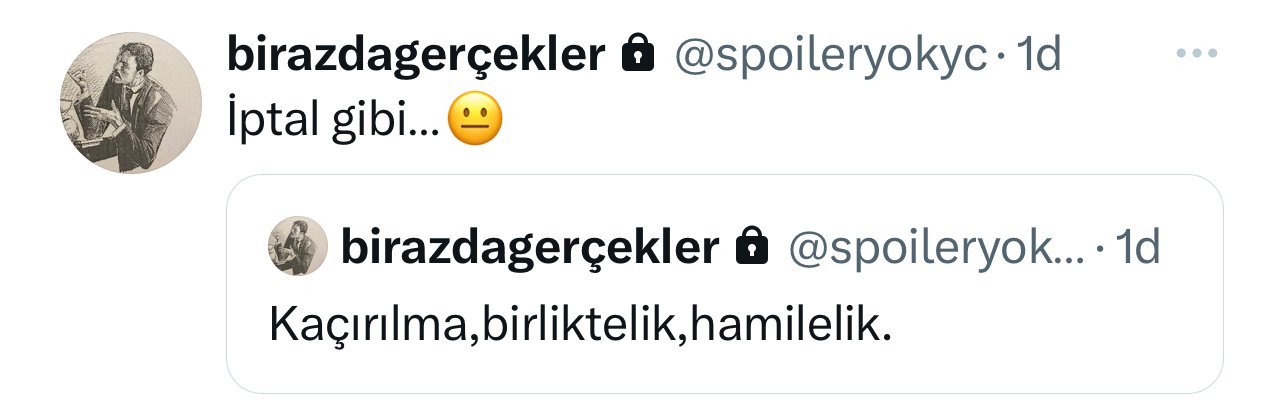Visit the @spoileryokyc handle on the main tweet
Viewport: 1284px width, 403px height.
point(832,57)
